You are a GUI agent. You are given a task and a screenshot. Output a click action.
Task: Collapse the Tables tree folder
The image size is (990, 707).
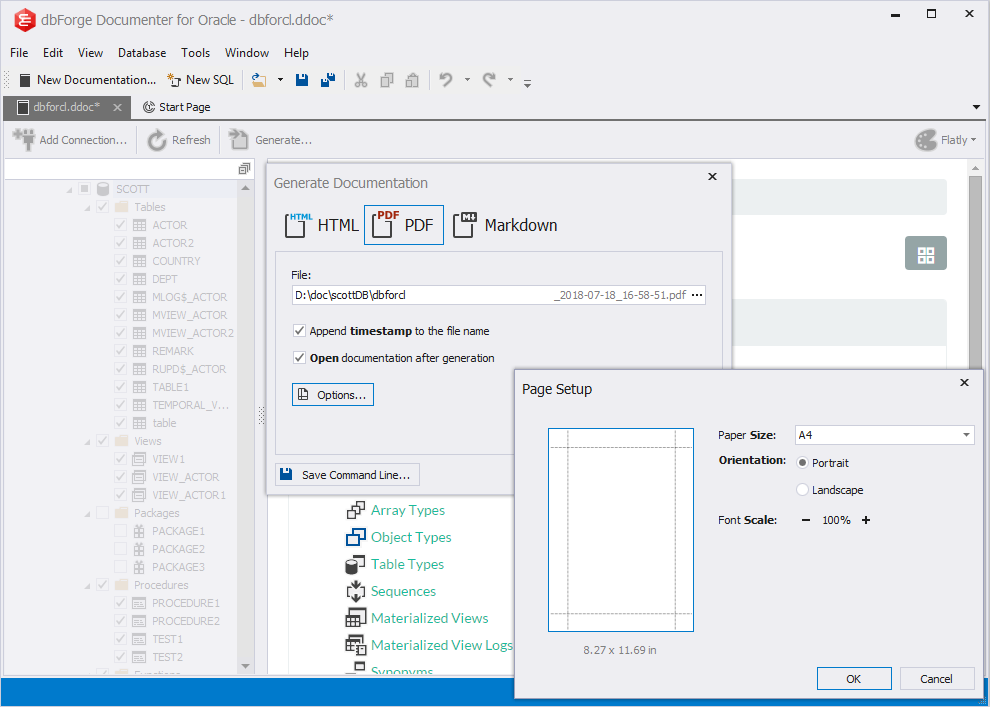pos(88,208)
